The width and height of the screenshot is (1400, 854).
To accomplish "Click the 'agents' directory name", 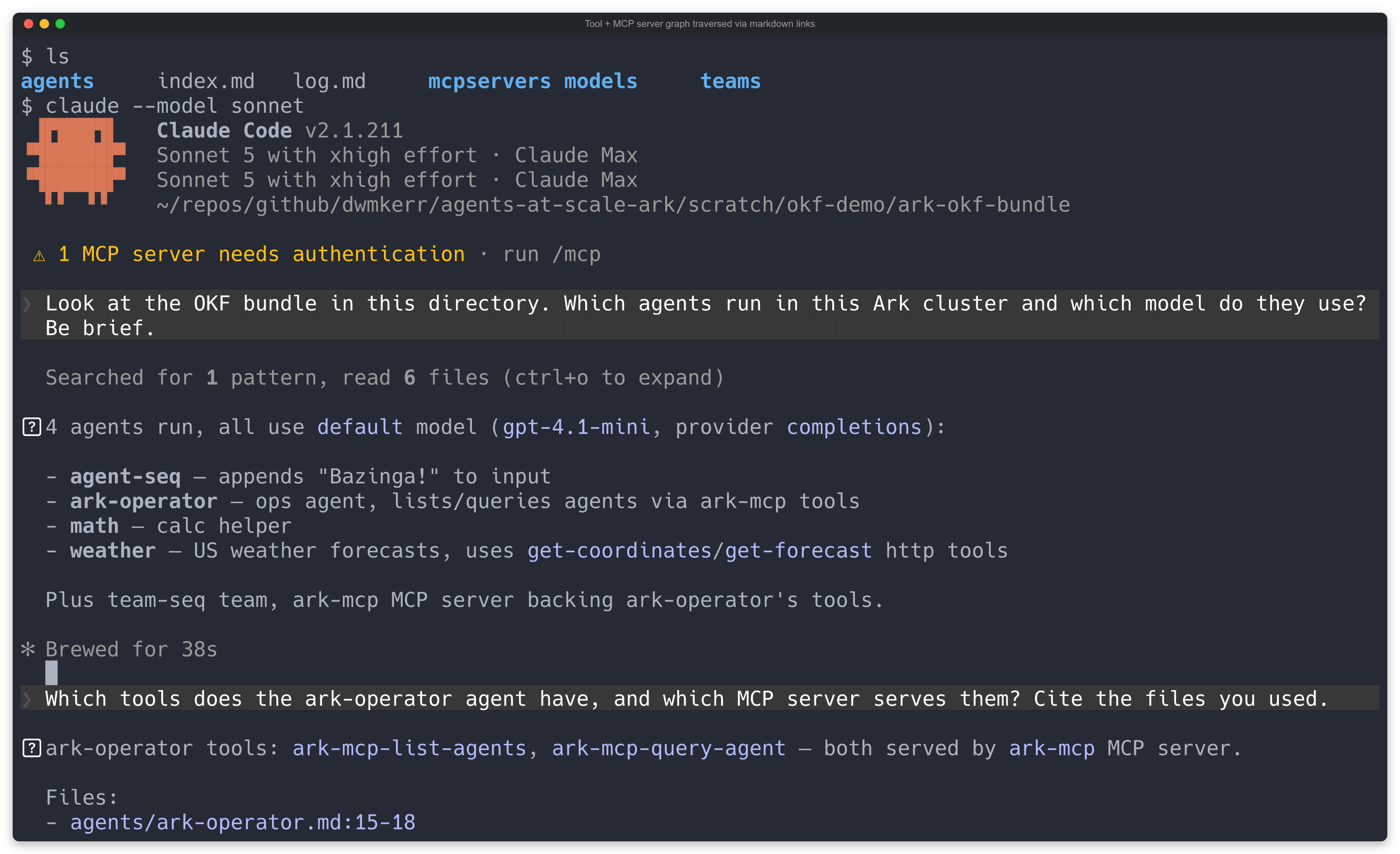I will (57, 81).
